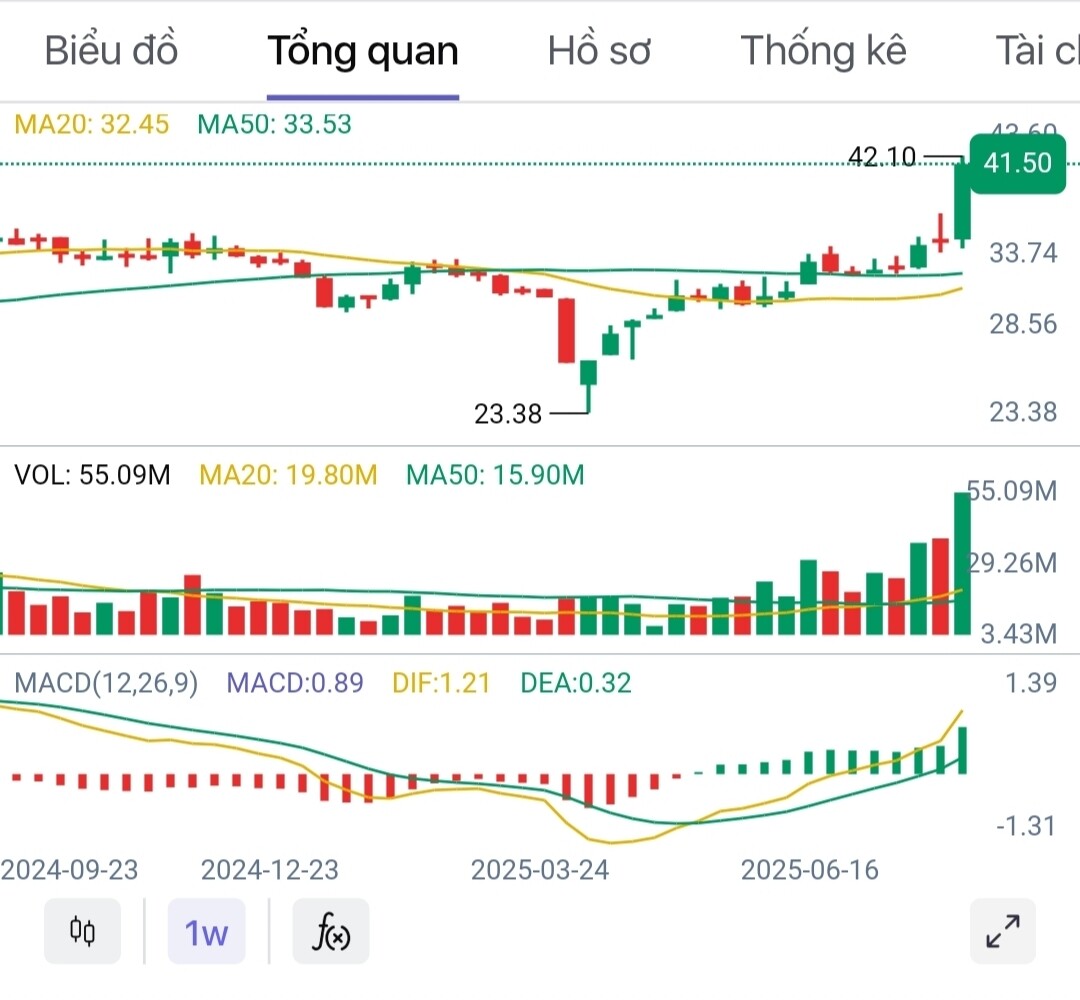Open the partially visible Tài chính tab
This screenshot has width=1080, height=1000.
tap(1036, 50)
